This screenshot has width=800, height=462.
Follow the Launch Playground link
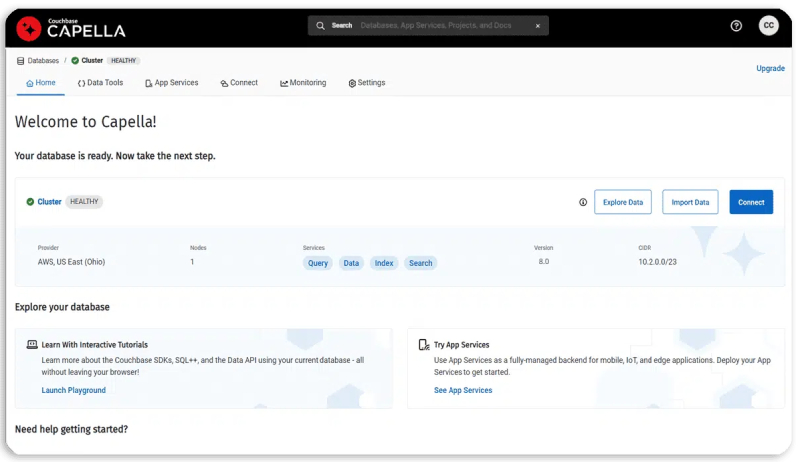coord(73,390)
